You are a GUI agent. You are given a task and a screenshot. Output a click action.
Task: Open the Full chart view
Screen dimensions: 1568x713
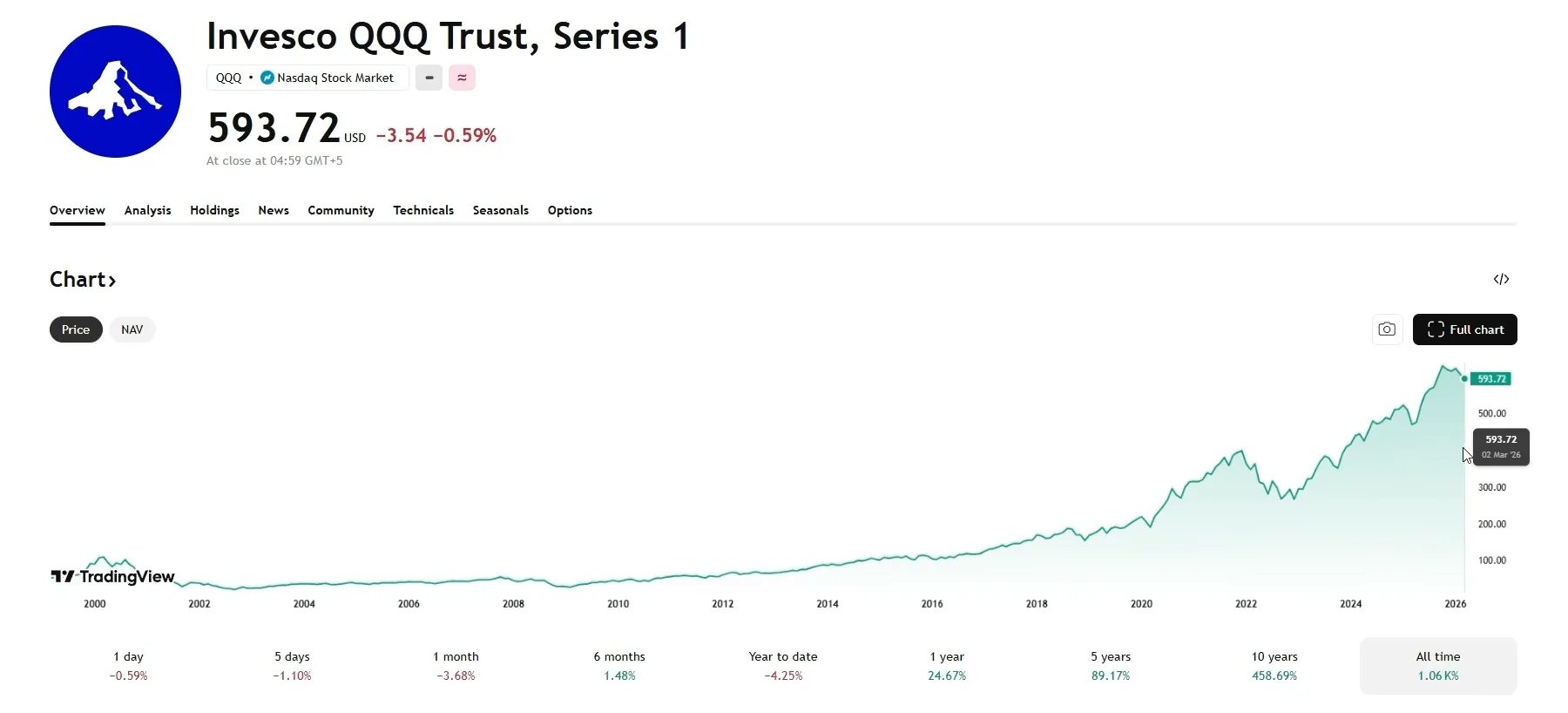point(1464,329)
